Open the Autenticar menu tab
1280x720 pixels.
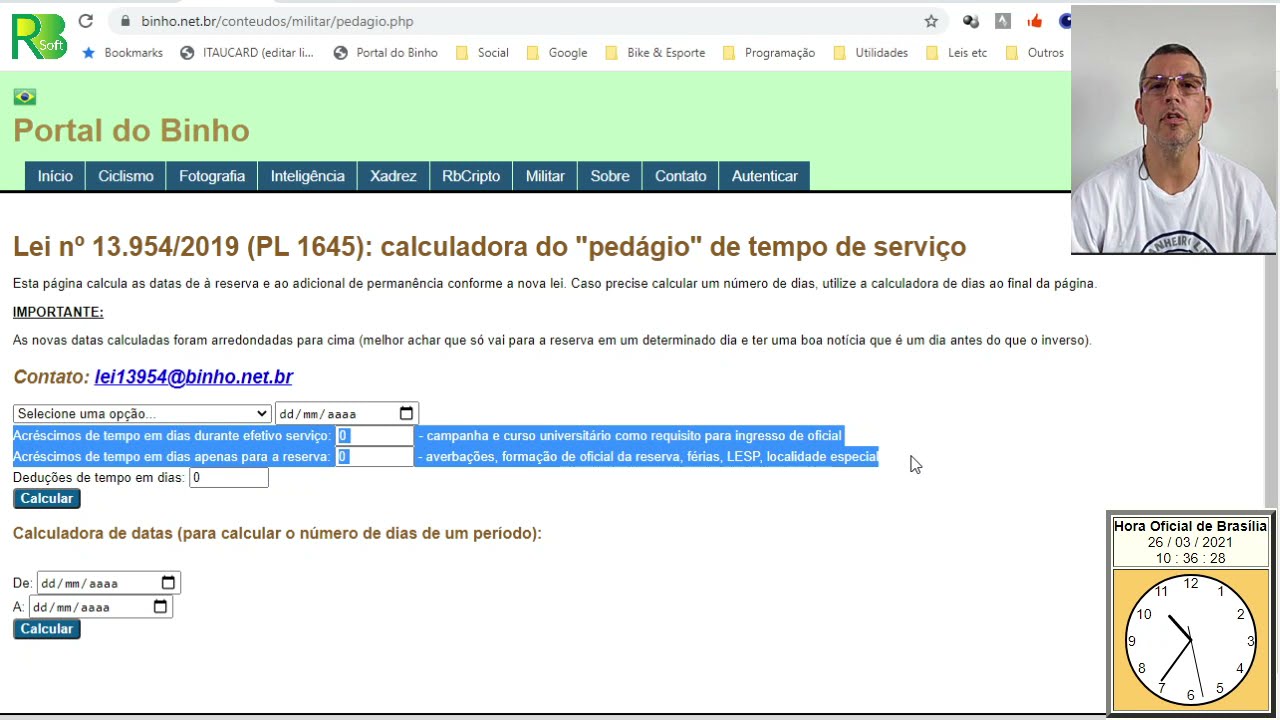pos(765,176)
